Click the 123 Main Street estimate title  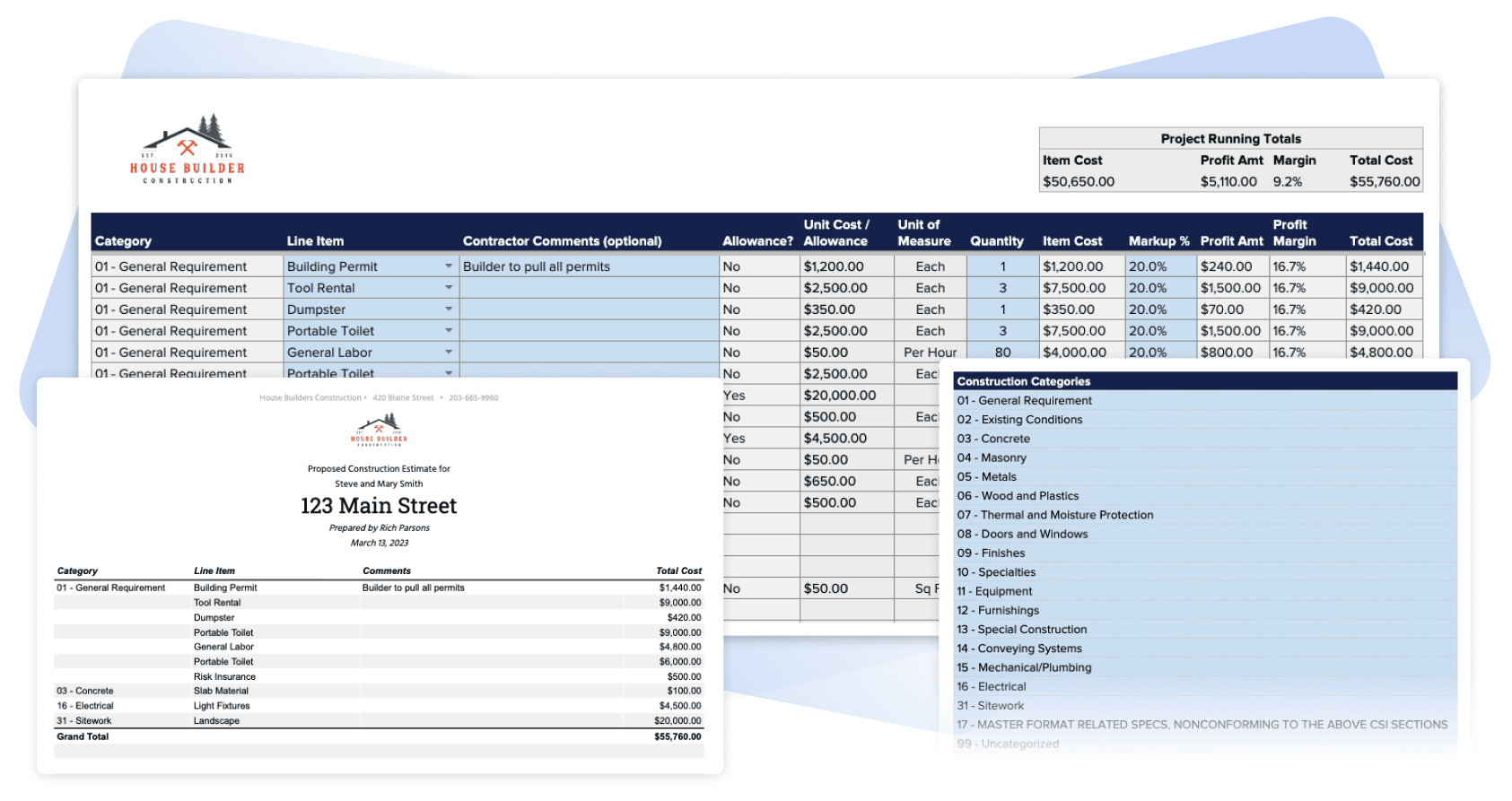click(379, 506)
